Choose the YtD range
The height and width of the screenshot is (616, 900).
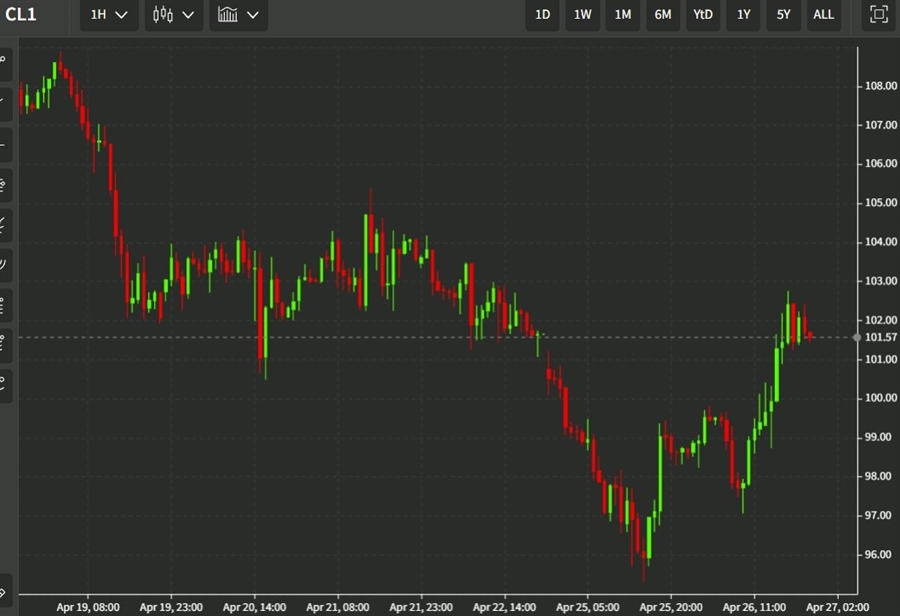(703, 15)
